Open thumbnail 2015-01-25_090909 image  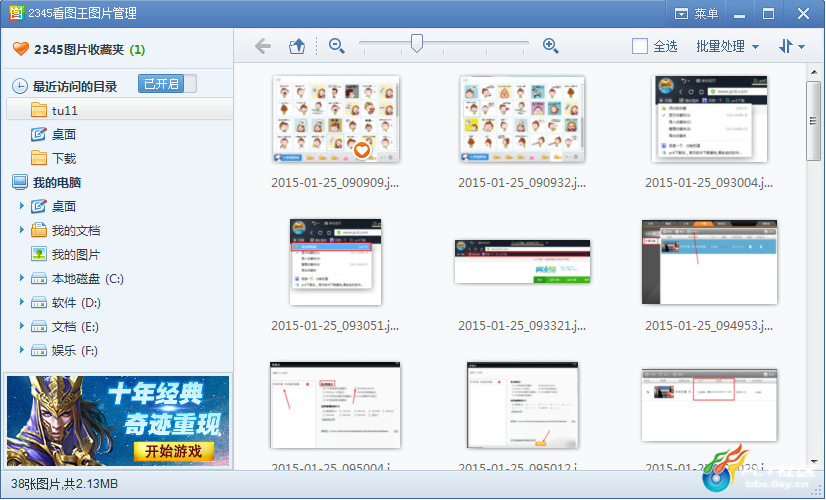(x=336, y=119)
